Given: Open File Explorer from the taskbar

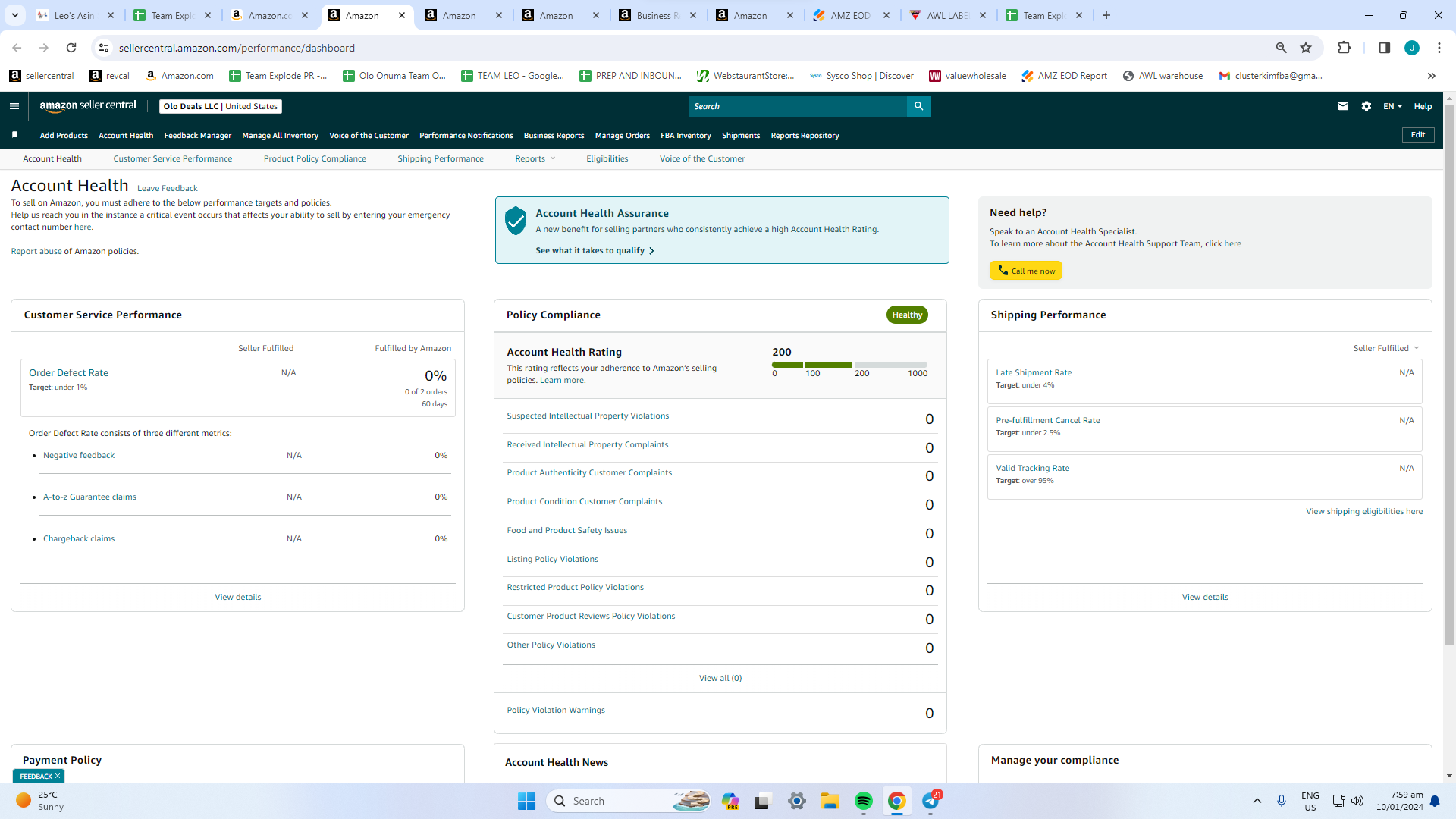Looking at the screenshot, I should pos(830,801).
